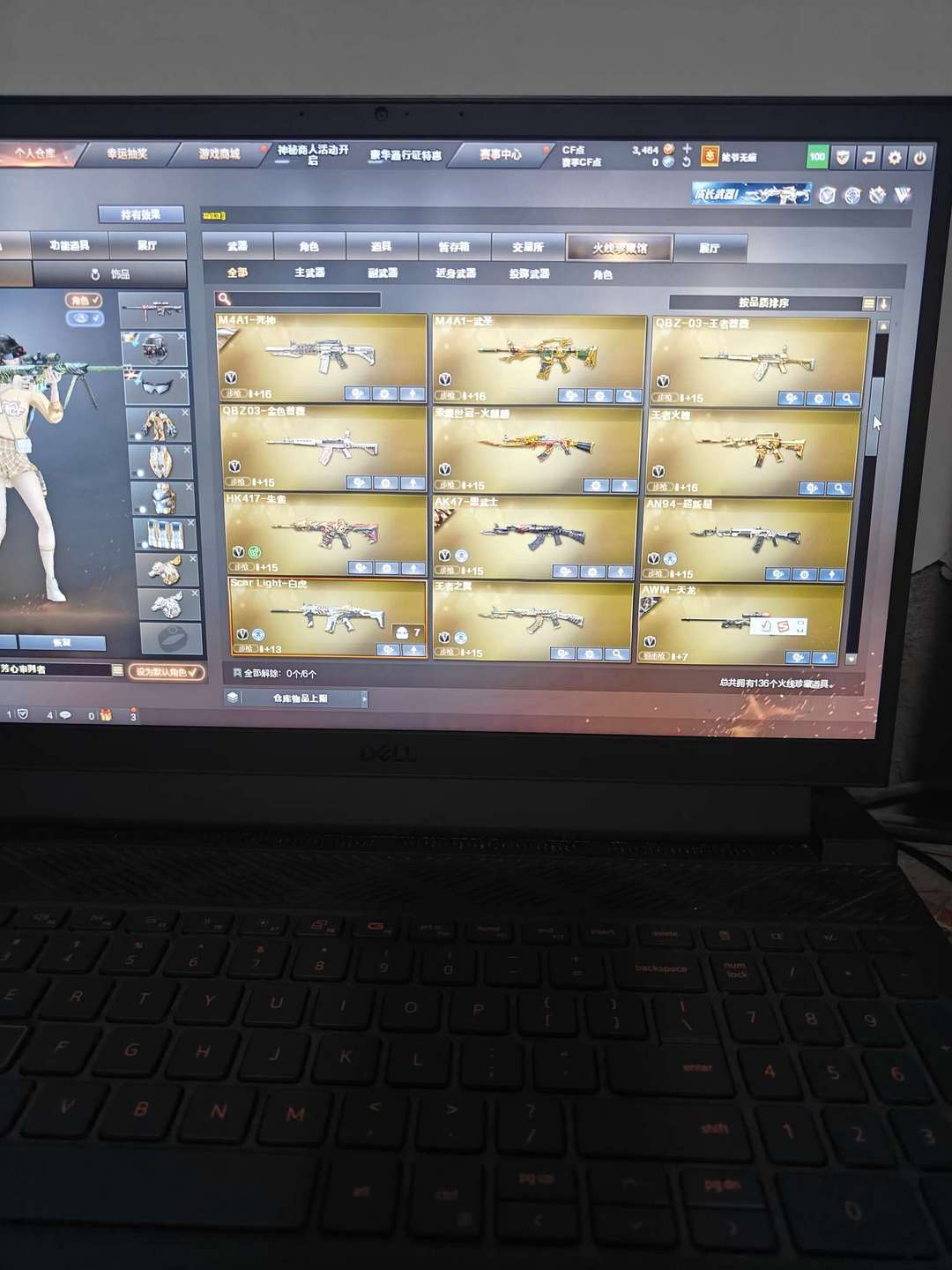The width and height of the screenshot is (952, 1270).
Task: Click the inventory list vertical scrollbar thumb
Action: [x=874, y=416]
